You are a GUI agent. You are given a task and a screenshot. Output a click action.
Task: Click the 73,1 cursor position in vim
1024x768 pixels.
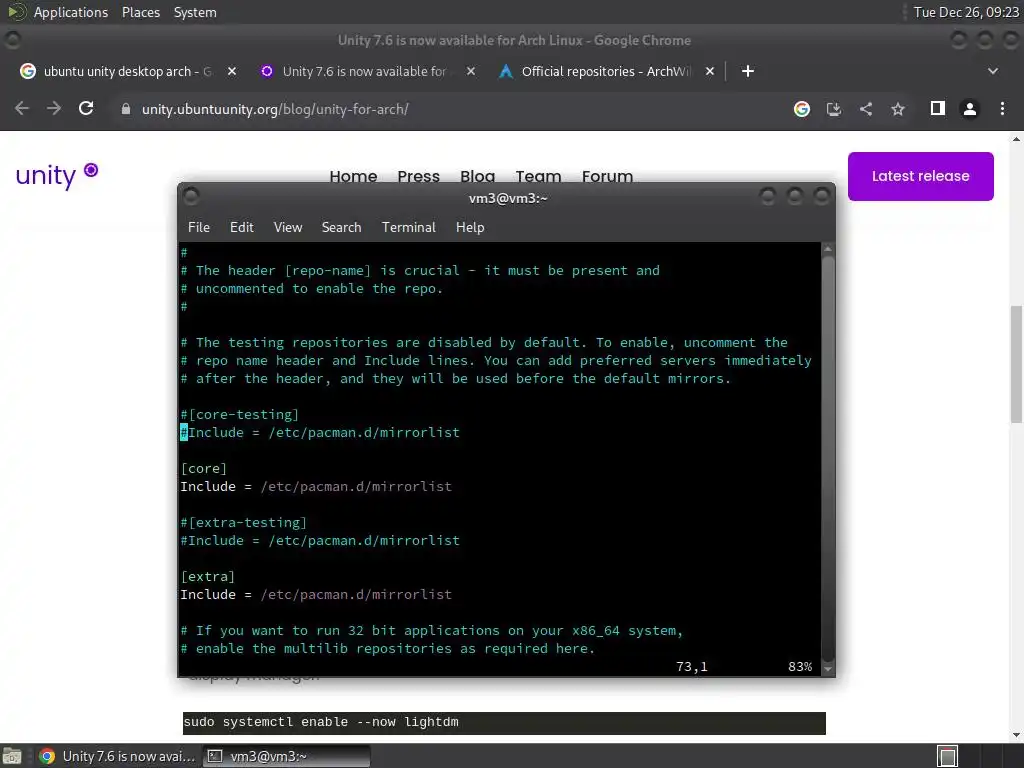pyautogui.click(x=692, y=667)
